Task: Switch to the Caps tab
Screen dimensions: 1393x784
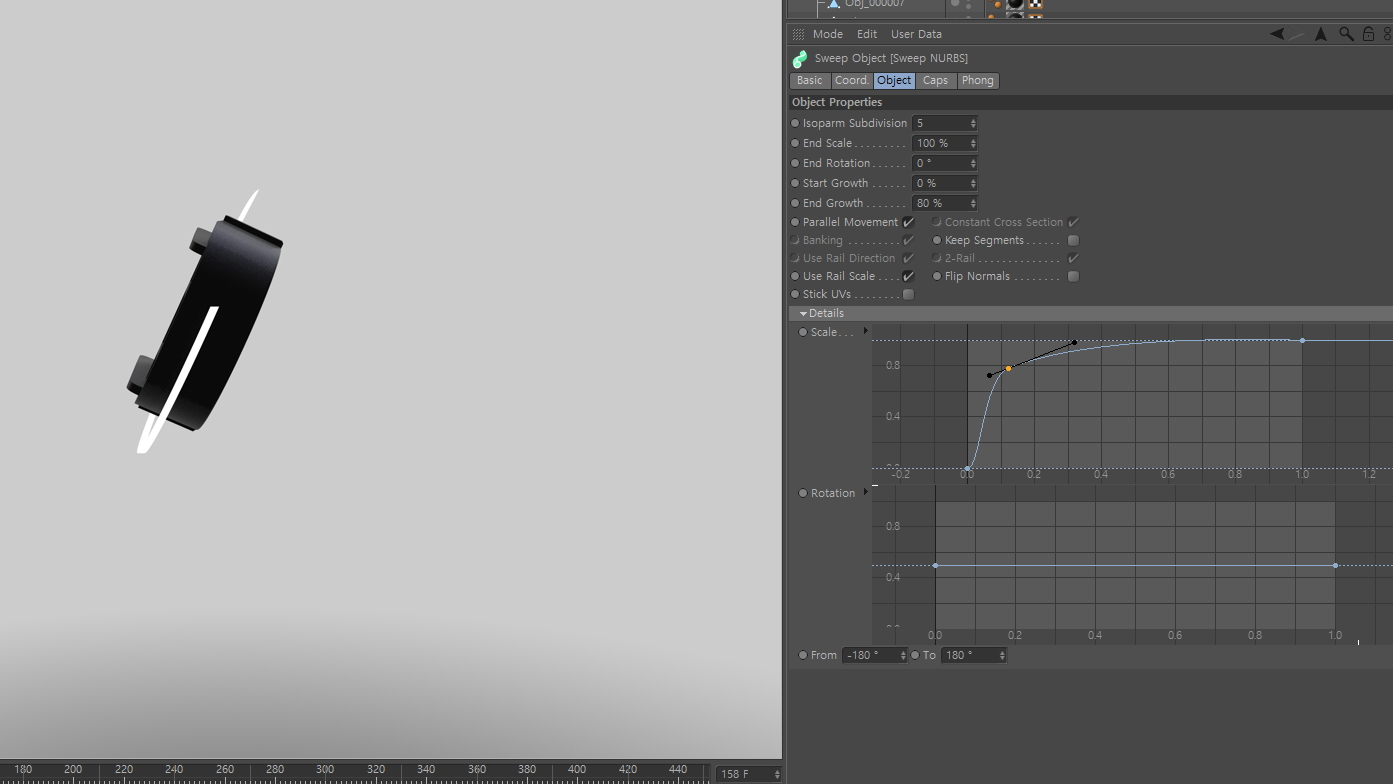Action: click(x=936, y=80)
